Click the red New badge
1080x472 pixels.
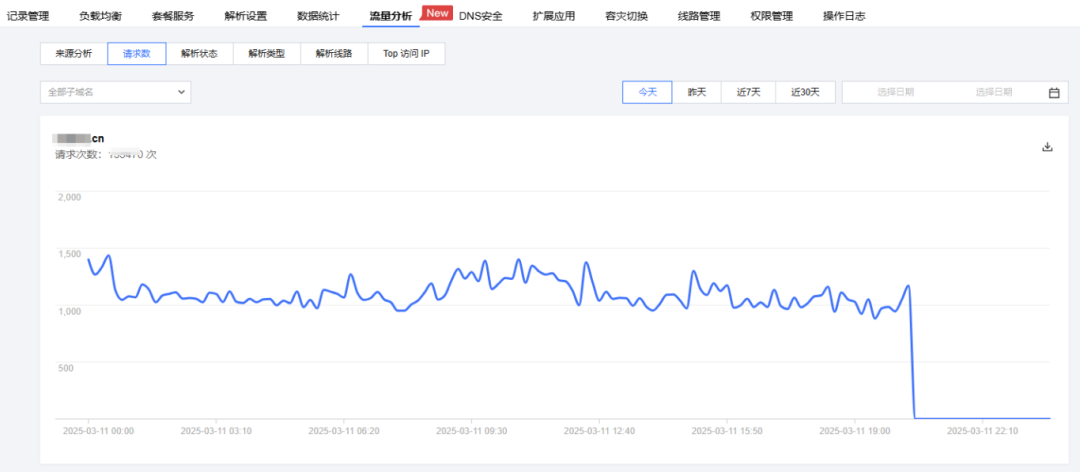[x=437, y=12]
